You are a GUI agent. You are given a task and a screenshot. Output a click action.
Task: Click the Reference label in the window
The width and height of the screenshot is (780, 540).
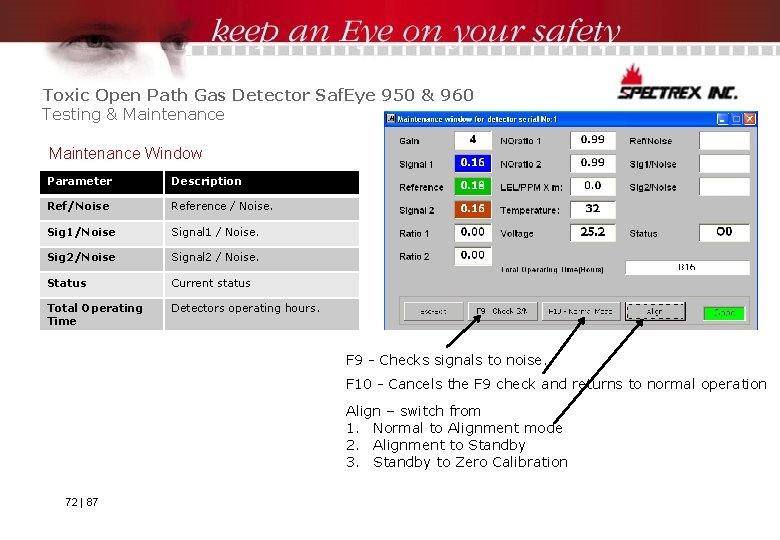click(x=421, y=187)
